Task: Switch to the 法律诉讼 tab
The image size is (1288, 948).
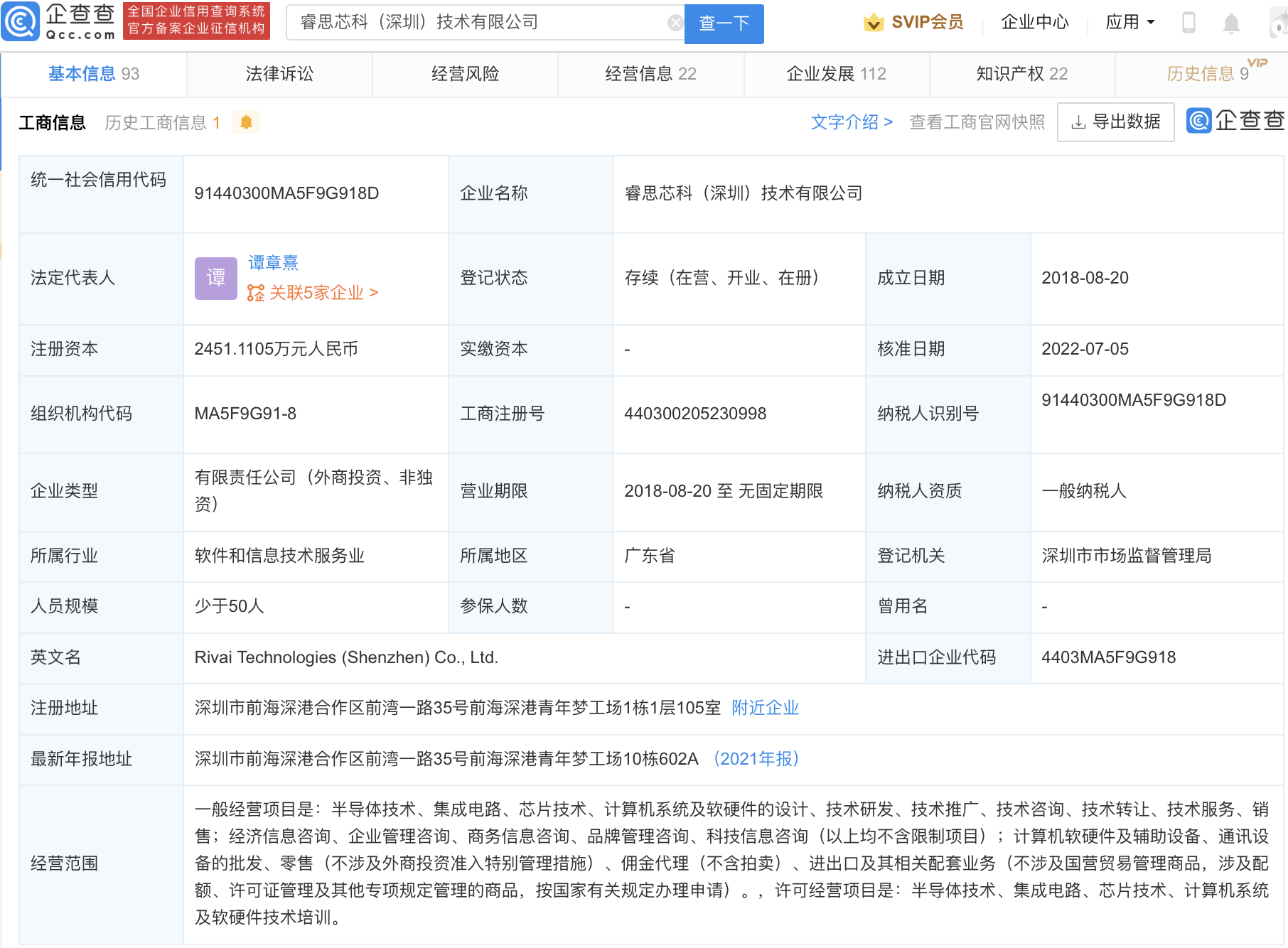Action: (279, 74)
